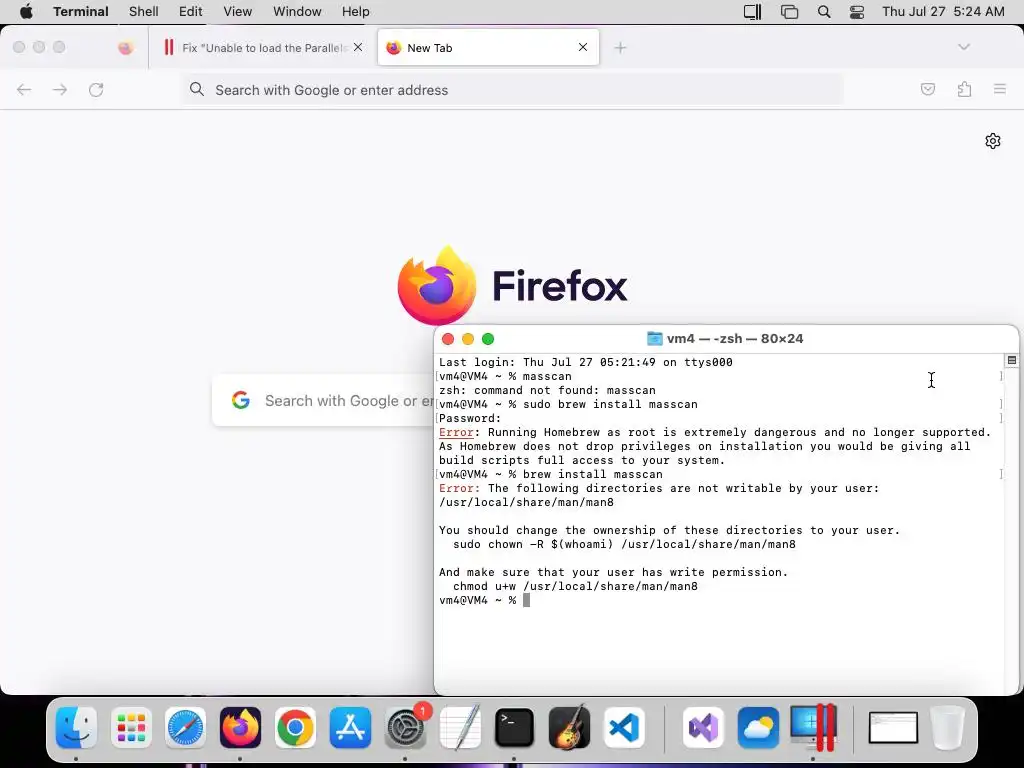This screenshot has height=768, width=1024.
Task: Open TextEdit from the Dock
Action: (460, 728)
